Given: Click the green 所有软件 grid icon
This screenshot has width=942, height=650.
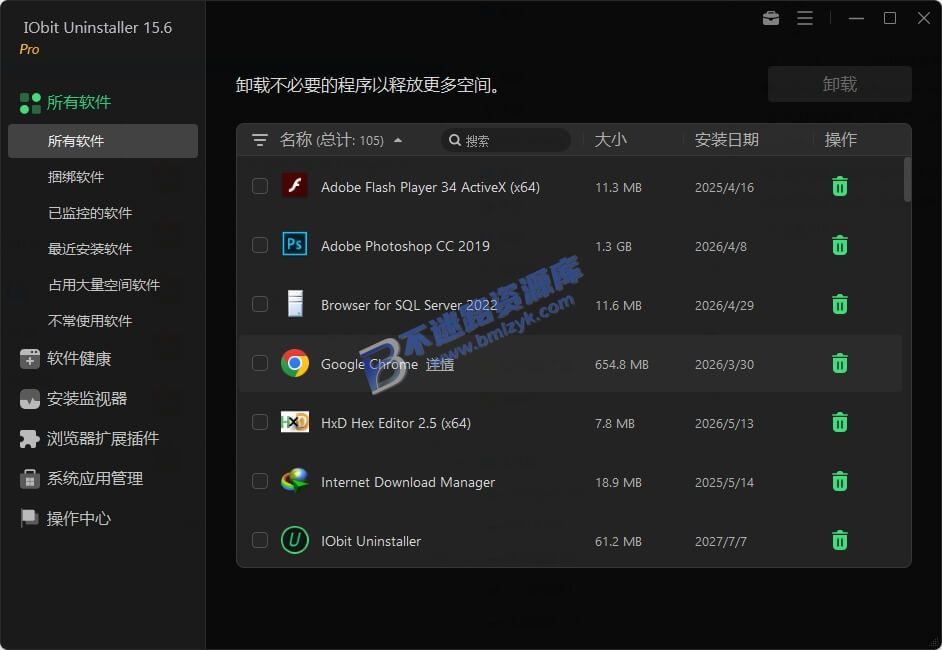Looking at the screenshot, I should tap(30, 103).
